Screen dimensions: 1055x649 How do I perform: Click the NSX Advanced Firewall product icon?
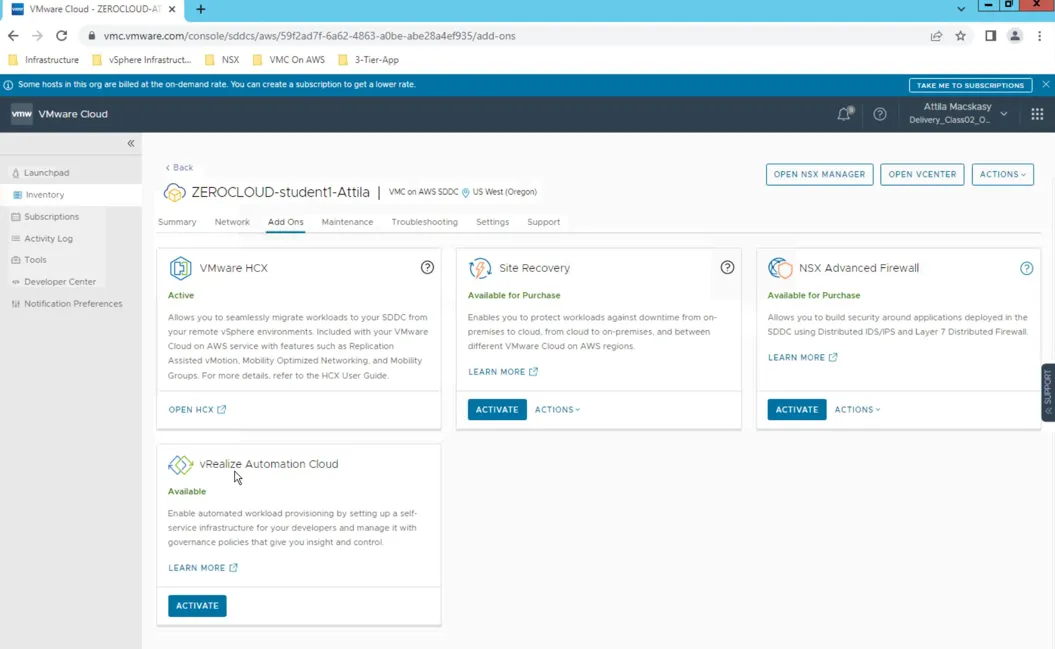tap(780, 268)
